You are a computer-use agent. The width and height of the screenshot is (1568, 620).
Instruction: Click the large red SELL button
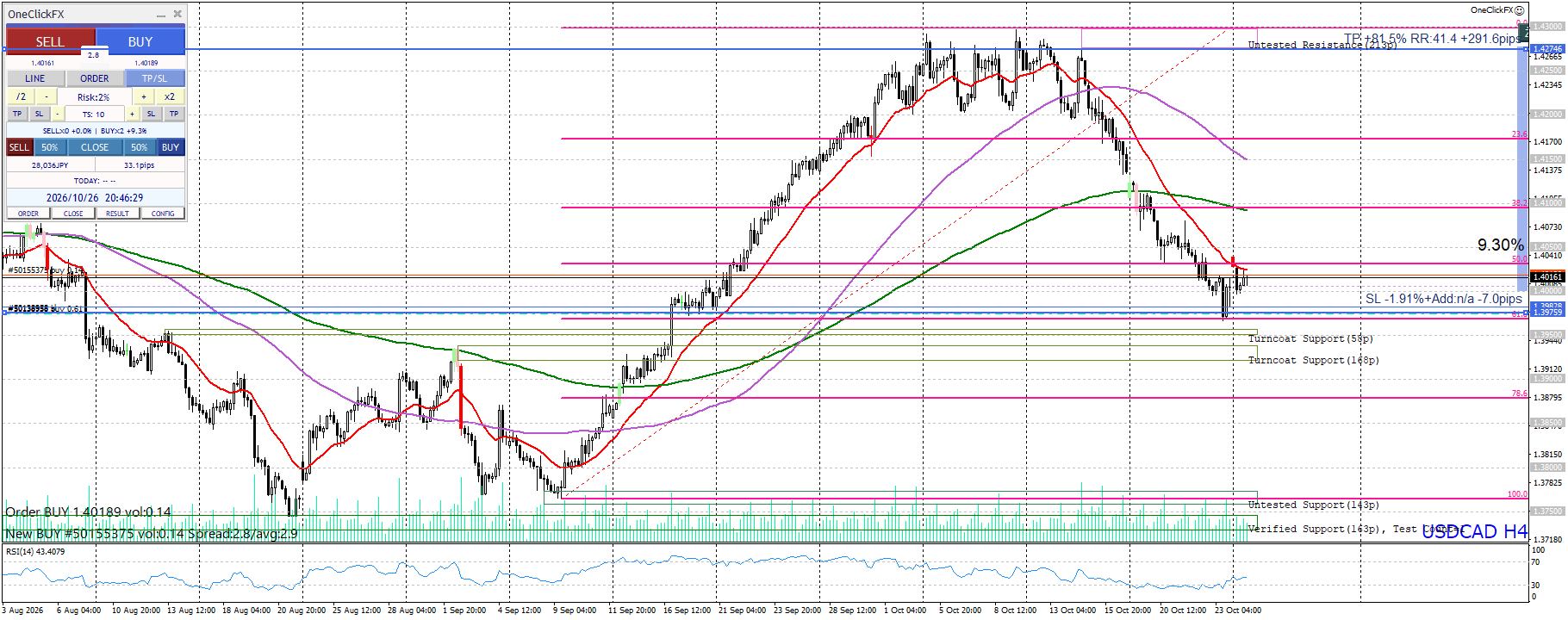click(x=50, y=41)
